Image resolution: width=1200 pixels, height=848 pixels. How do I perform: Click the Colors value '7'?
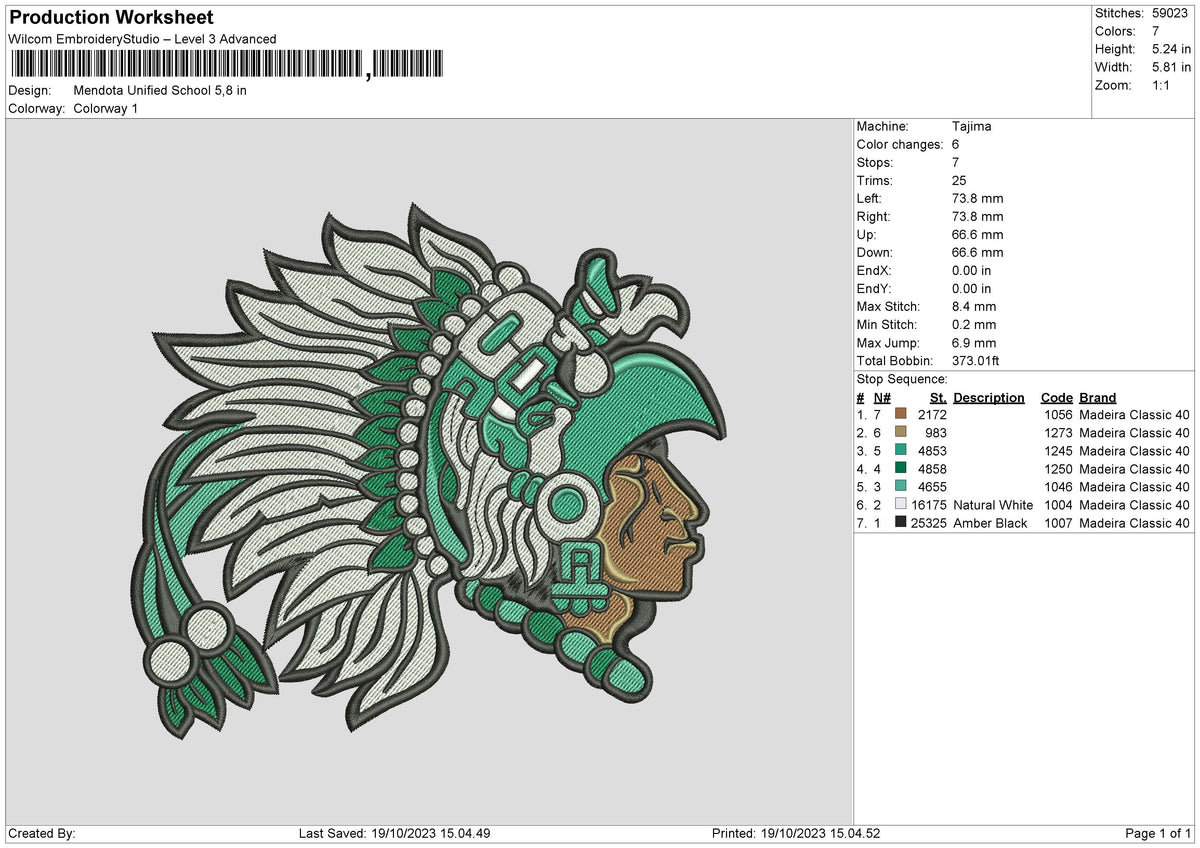point(1155,31)
